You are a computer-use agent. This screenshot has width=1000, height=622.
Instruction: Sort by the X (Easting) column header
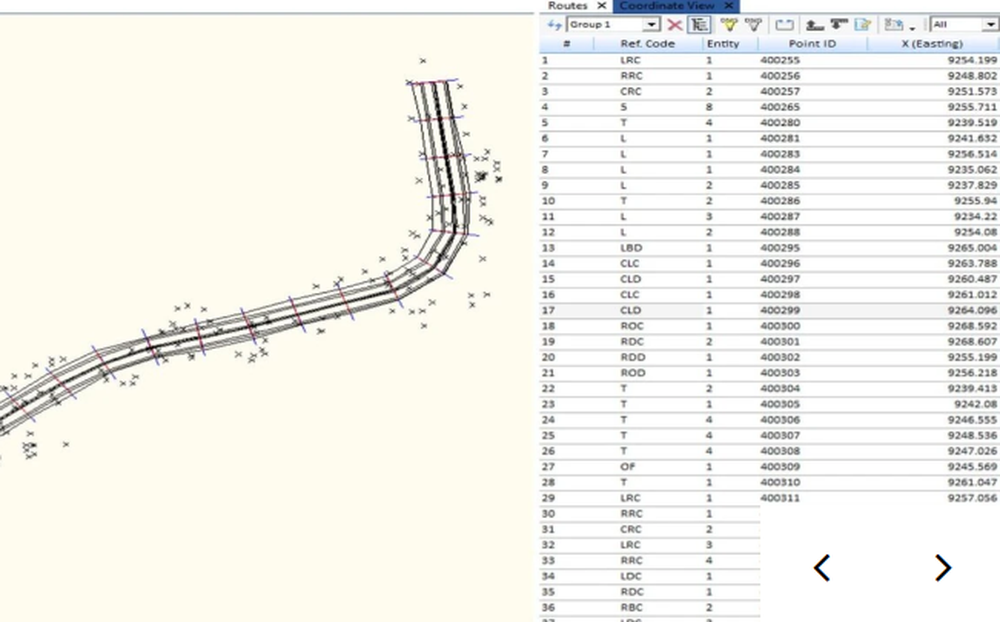point(932,44)
